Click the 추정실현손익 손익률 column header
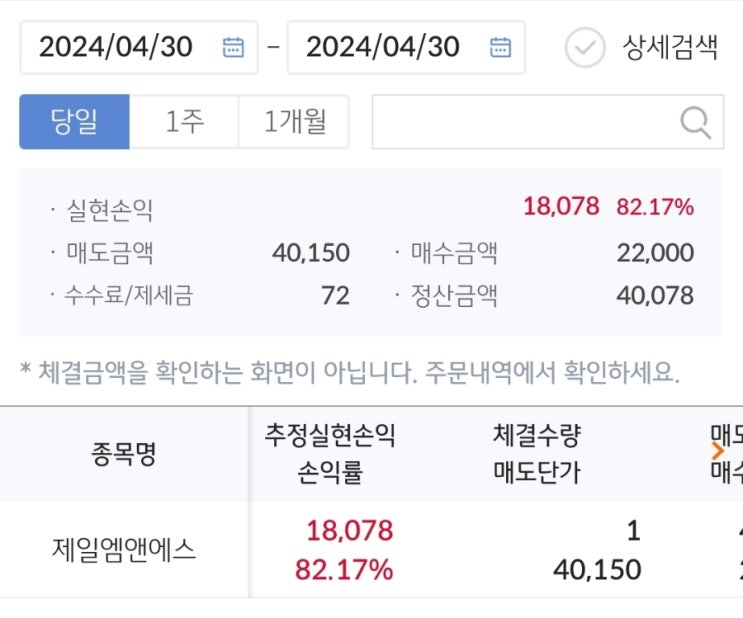Screen dimensions: 743x618 click(330, 454)
